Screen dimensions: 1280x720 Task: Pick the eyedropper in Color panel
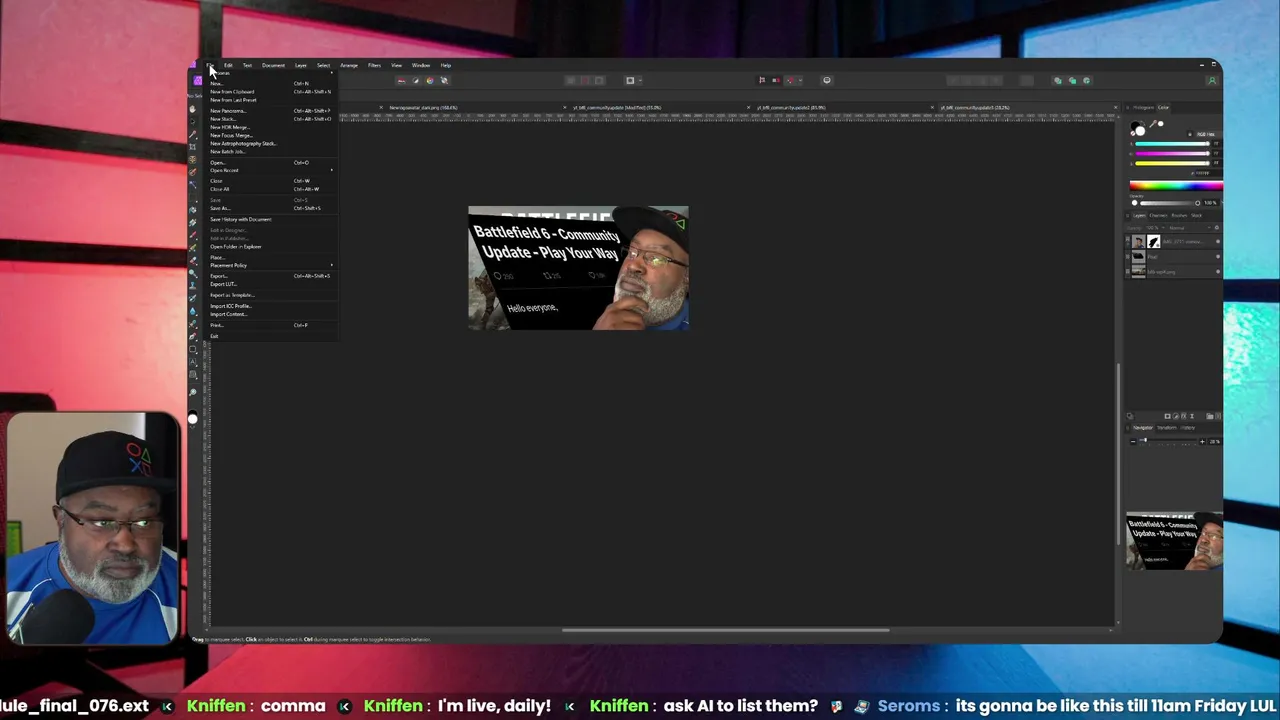[x=1153, y=124]
